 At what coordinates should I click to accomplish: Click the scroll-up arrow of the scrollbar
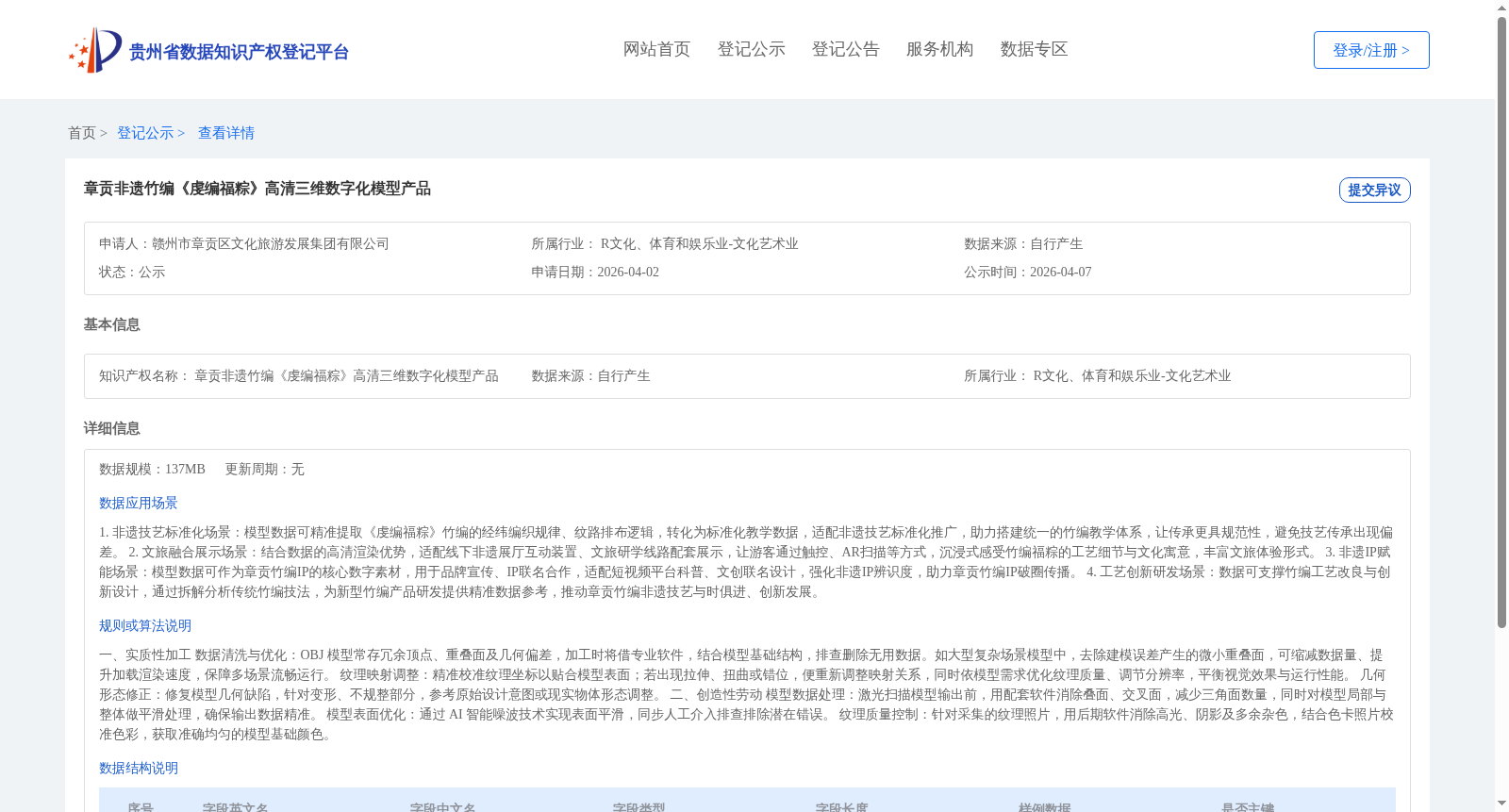1501,8
